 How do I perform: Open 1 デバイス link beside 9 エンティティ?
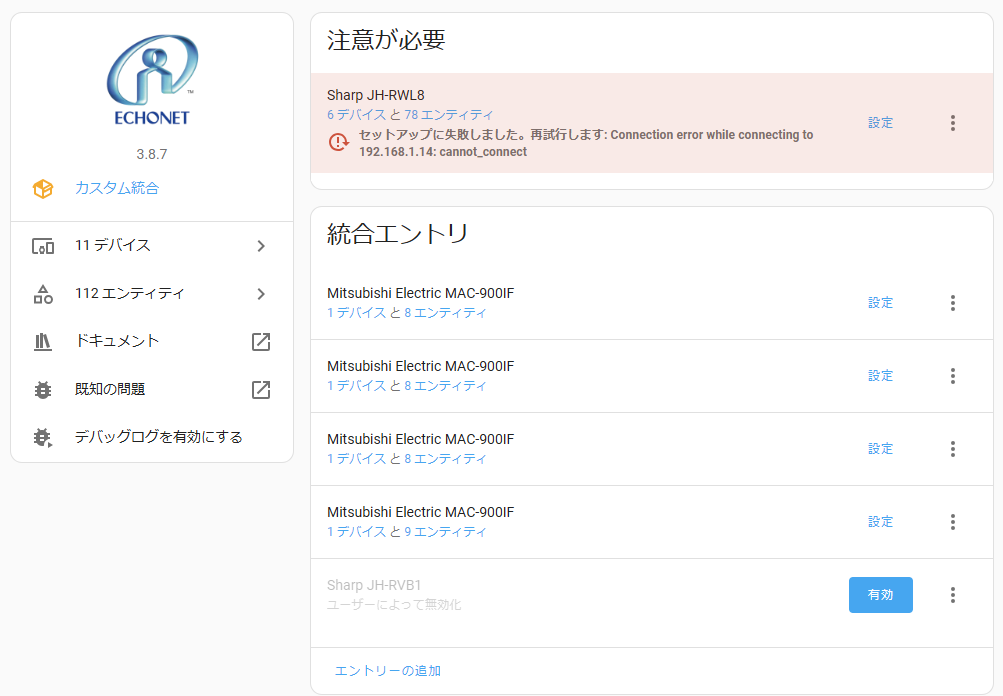(x=356, y=532)
